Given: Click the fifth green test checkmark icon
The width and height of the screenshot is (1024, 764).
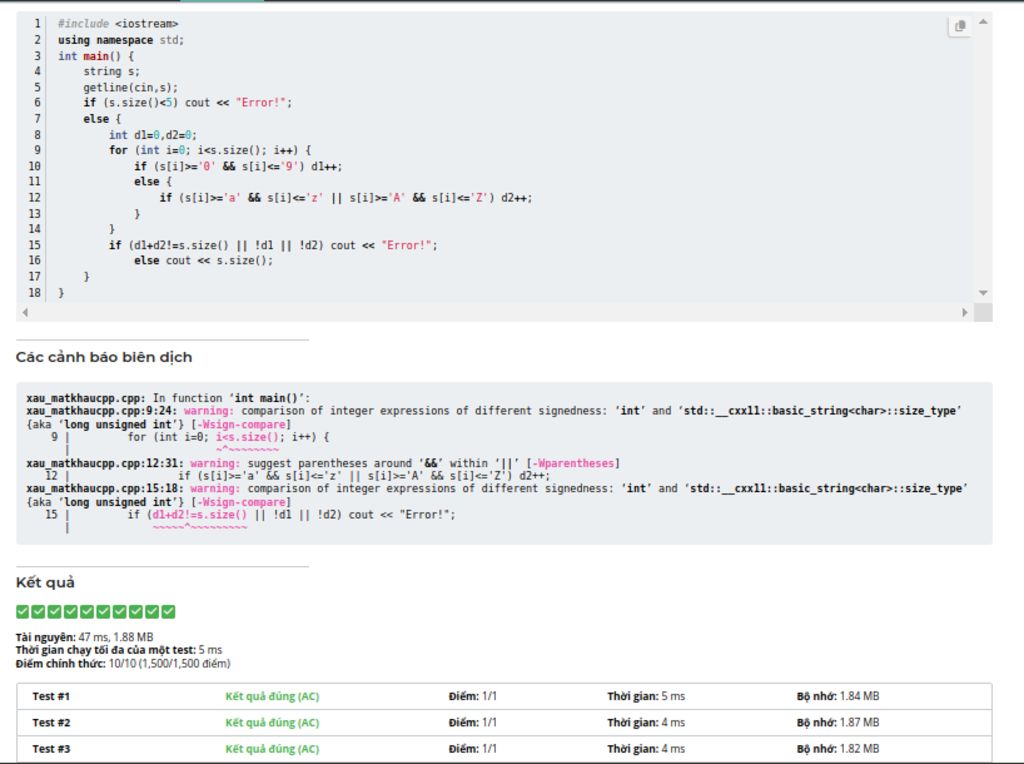Looking at the screenshot, I should 87,611.
